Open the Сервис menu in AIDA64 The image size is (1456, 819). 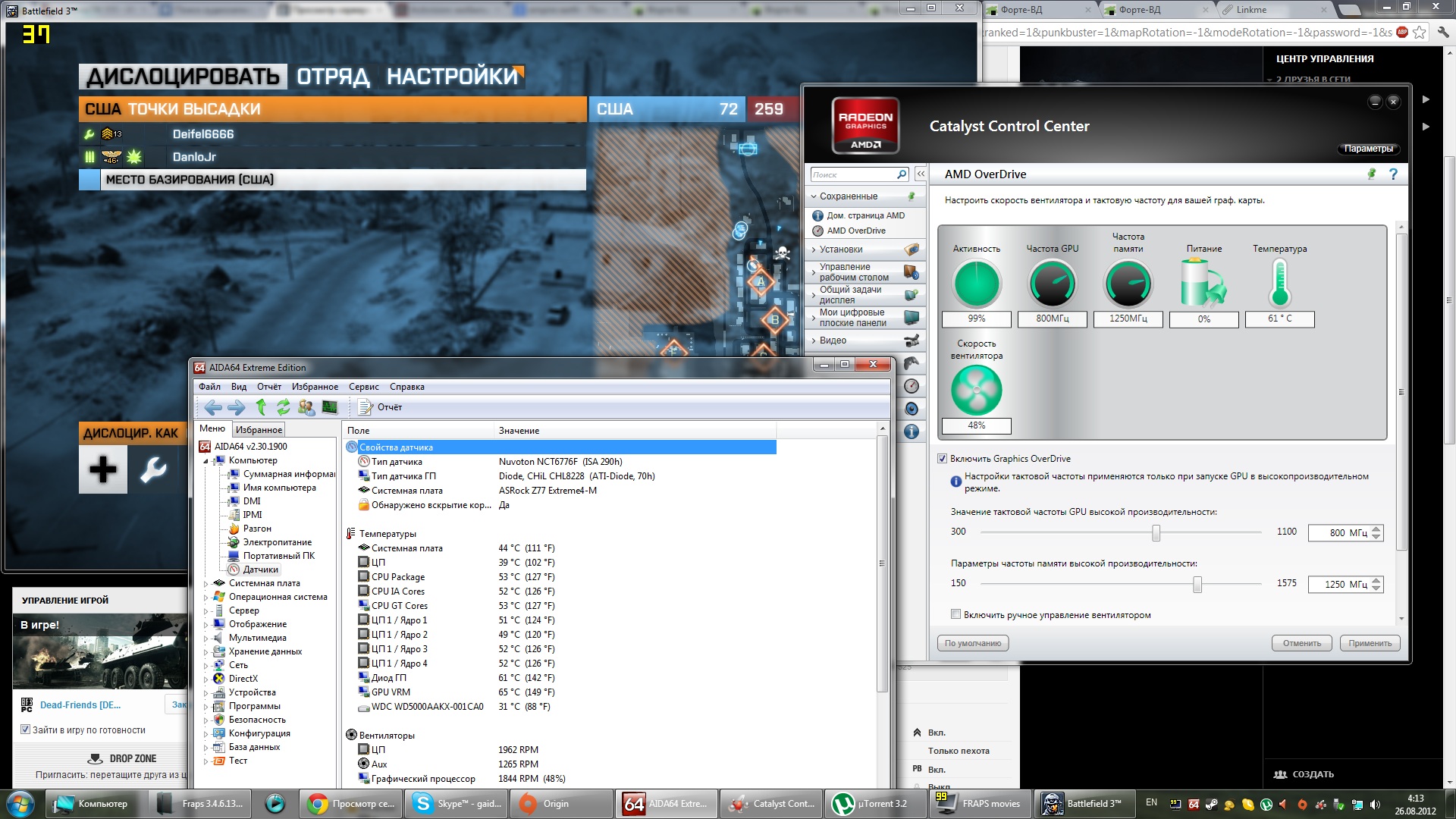pos(363,387)
